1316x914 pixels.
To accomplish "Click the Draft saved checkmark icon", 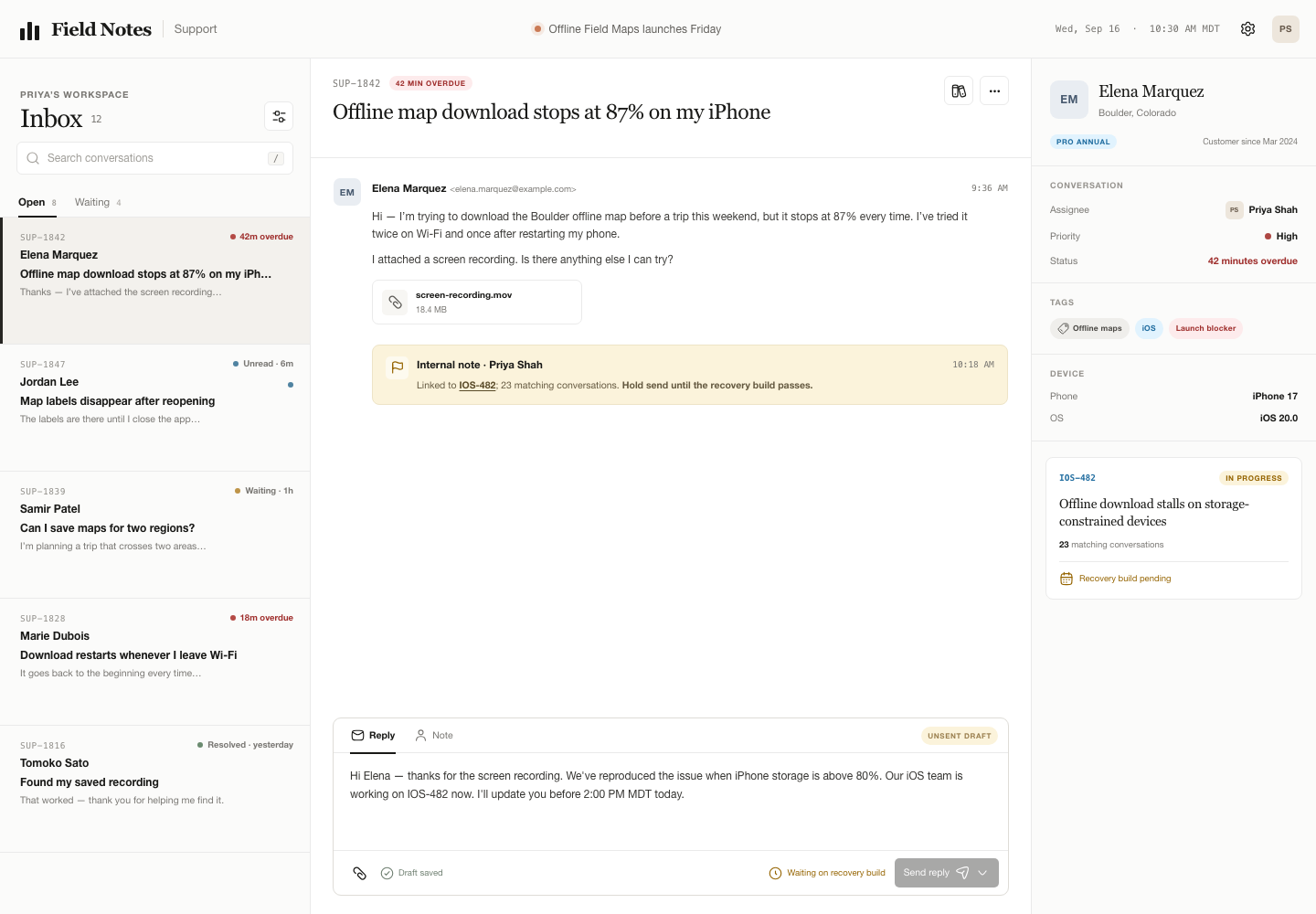I will tap(387, 873).
